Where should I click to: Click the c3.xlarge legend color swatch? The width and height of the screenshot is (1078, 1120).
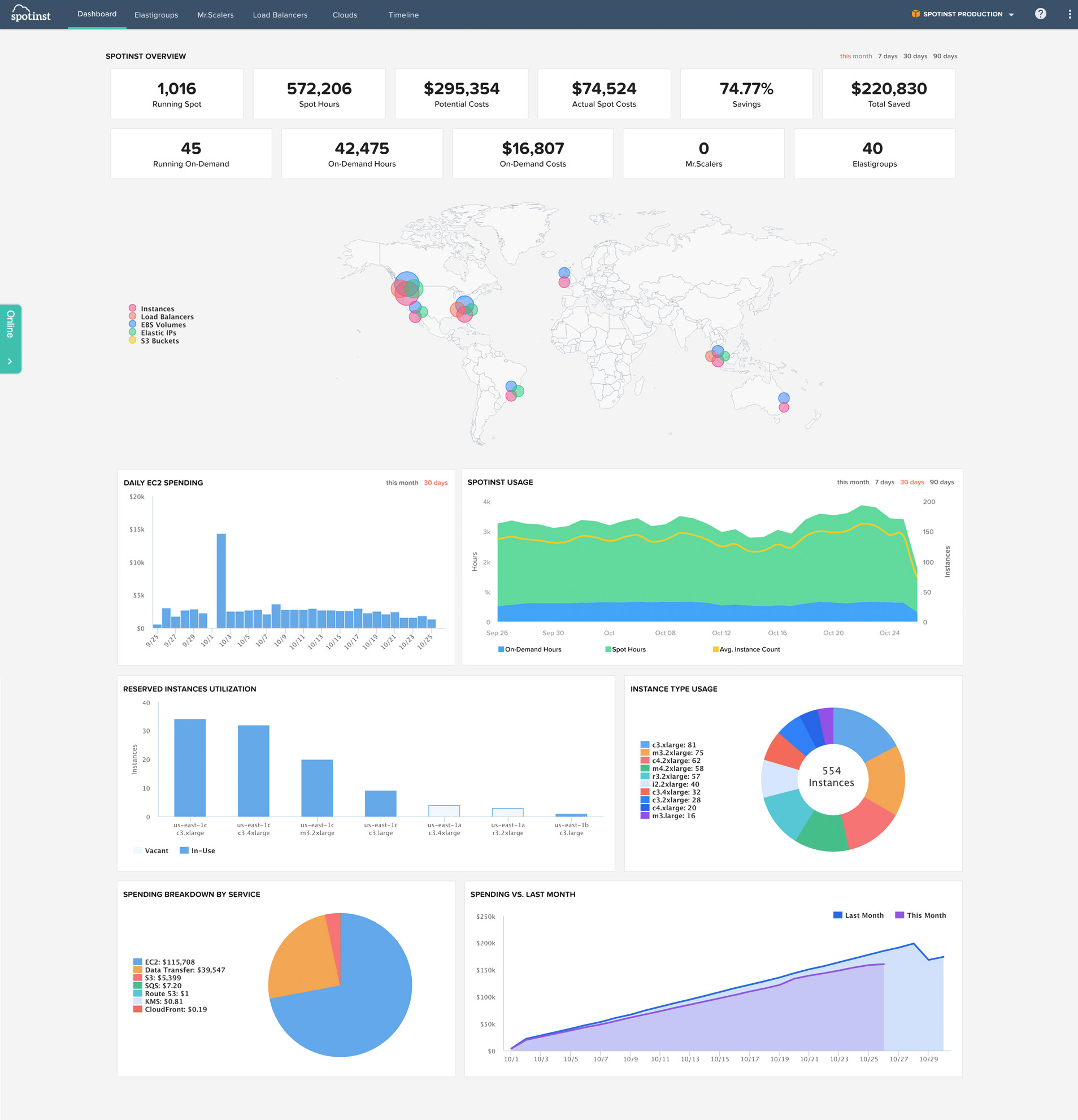click(645, 745)
